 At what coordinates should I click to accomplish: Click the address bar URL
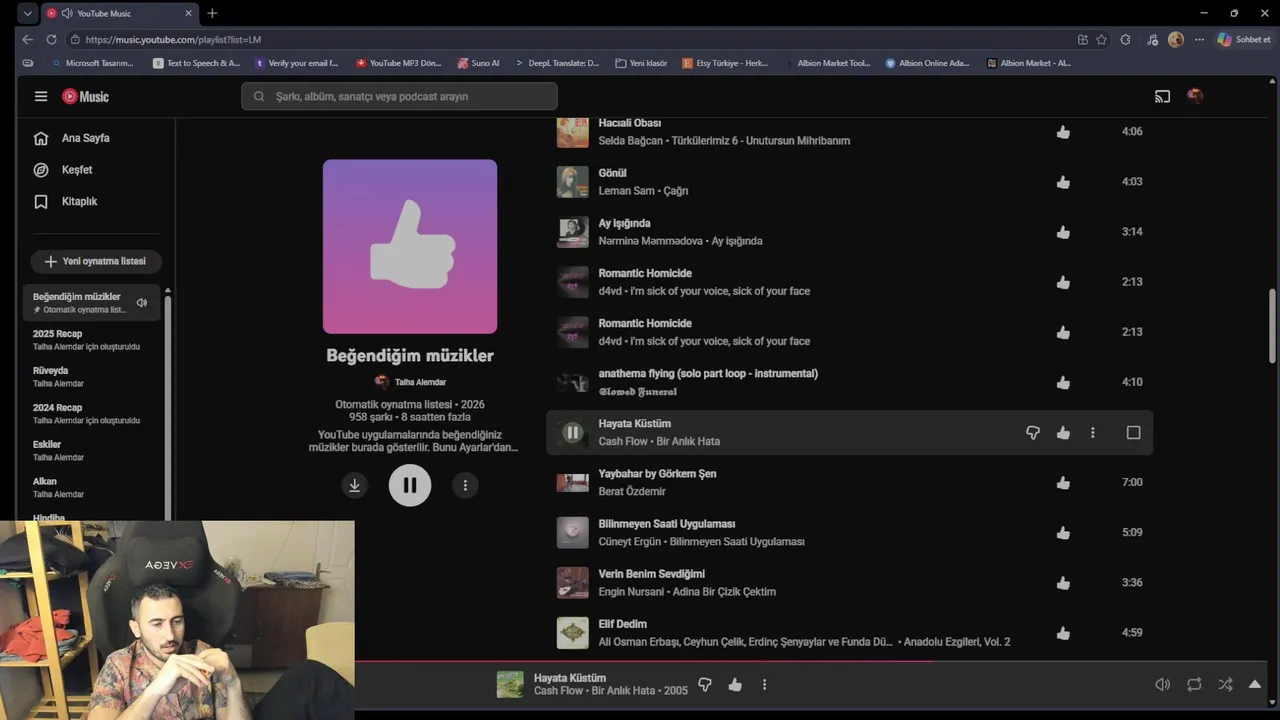point(173,39)
